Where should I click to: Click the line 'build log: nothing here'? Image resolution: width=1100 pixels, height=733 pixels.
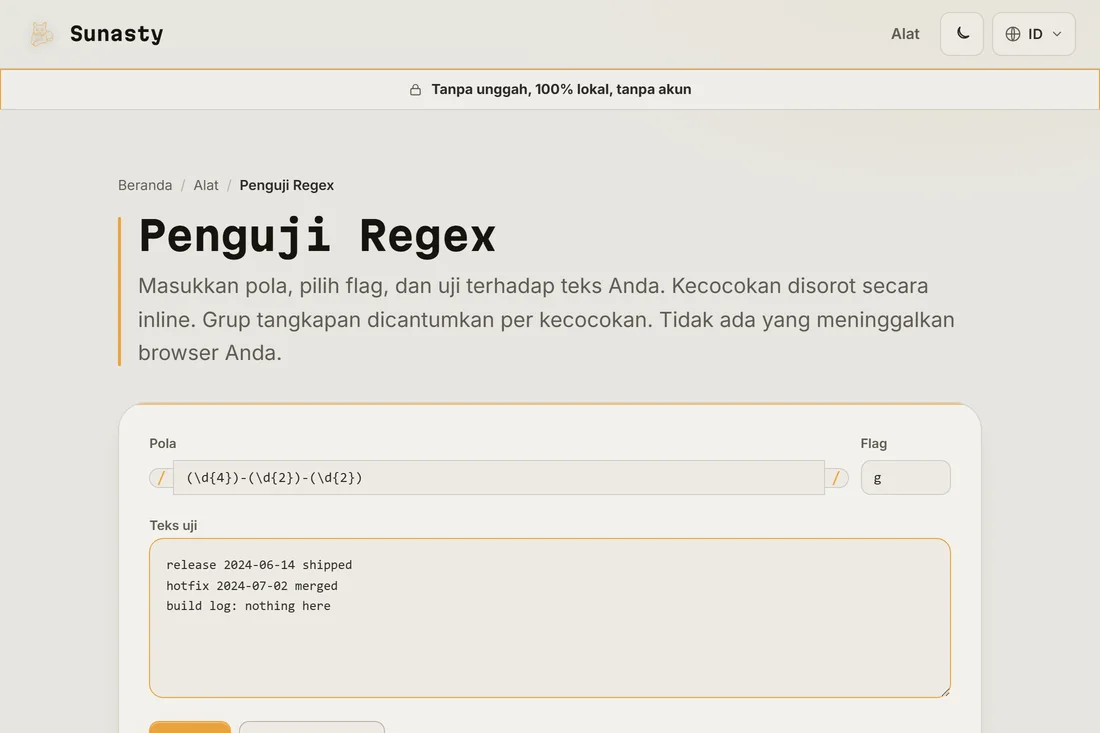coord(248,606)
